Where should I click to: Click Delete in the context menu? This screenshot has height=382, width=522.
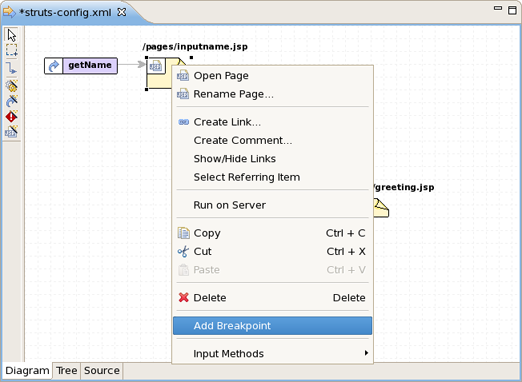[x=272, y=298]
